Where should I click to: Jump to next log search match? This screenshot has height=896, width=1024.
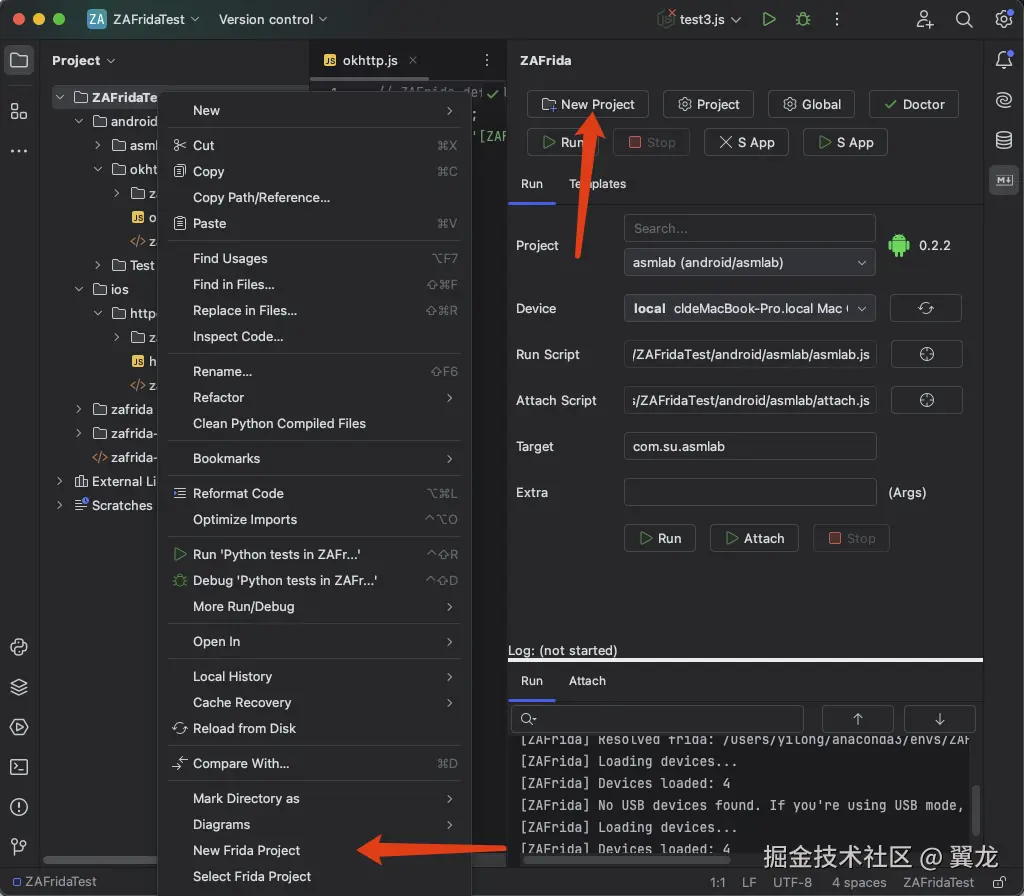[x=939, y=718]
